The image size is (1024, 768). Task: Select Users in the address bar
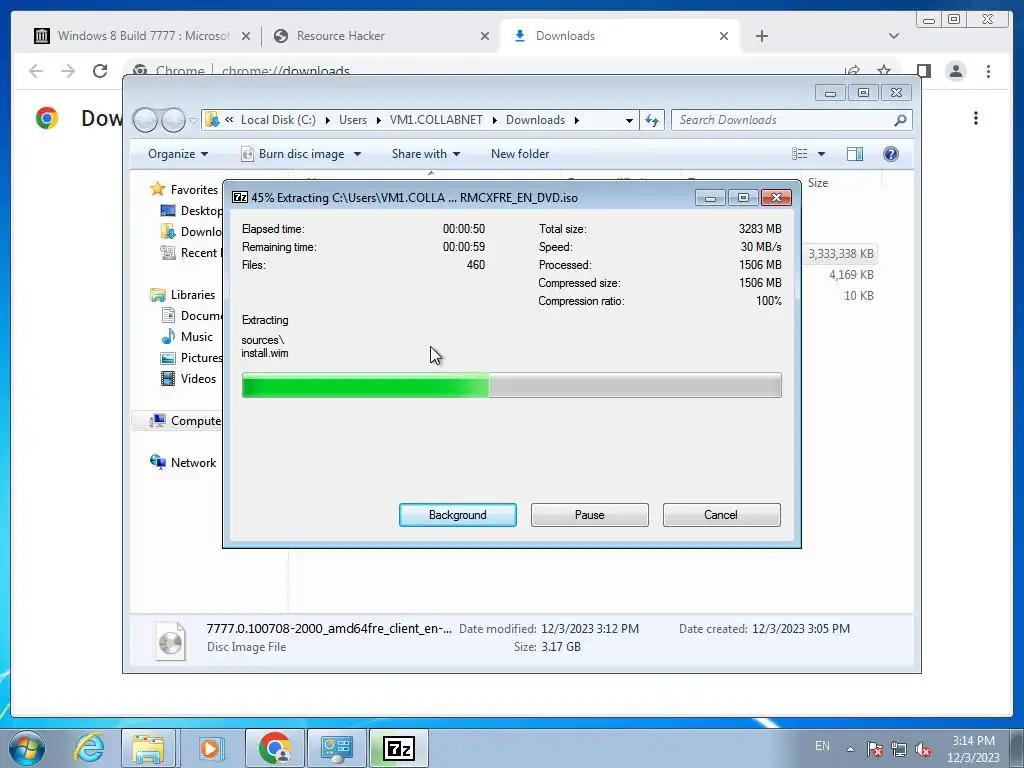[x=353, y=120]
